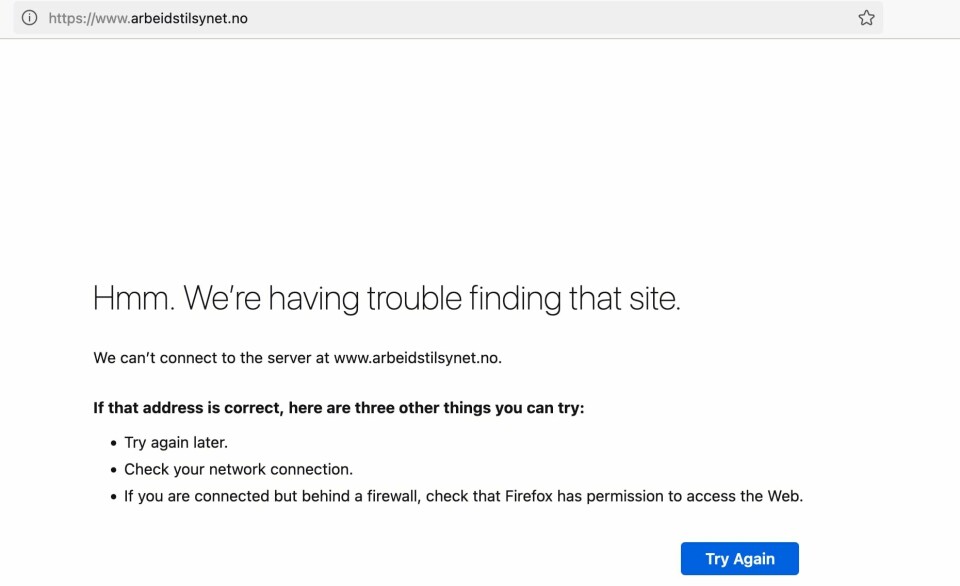Click empty space inside the address bar
The height and width of the screenshot is (586, 960).
(550, 18)
